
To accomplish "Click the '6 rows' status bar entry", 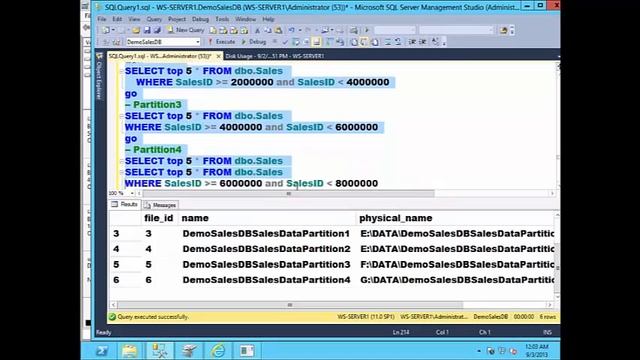I will coord(547,317).
